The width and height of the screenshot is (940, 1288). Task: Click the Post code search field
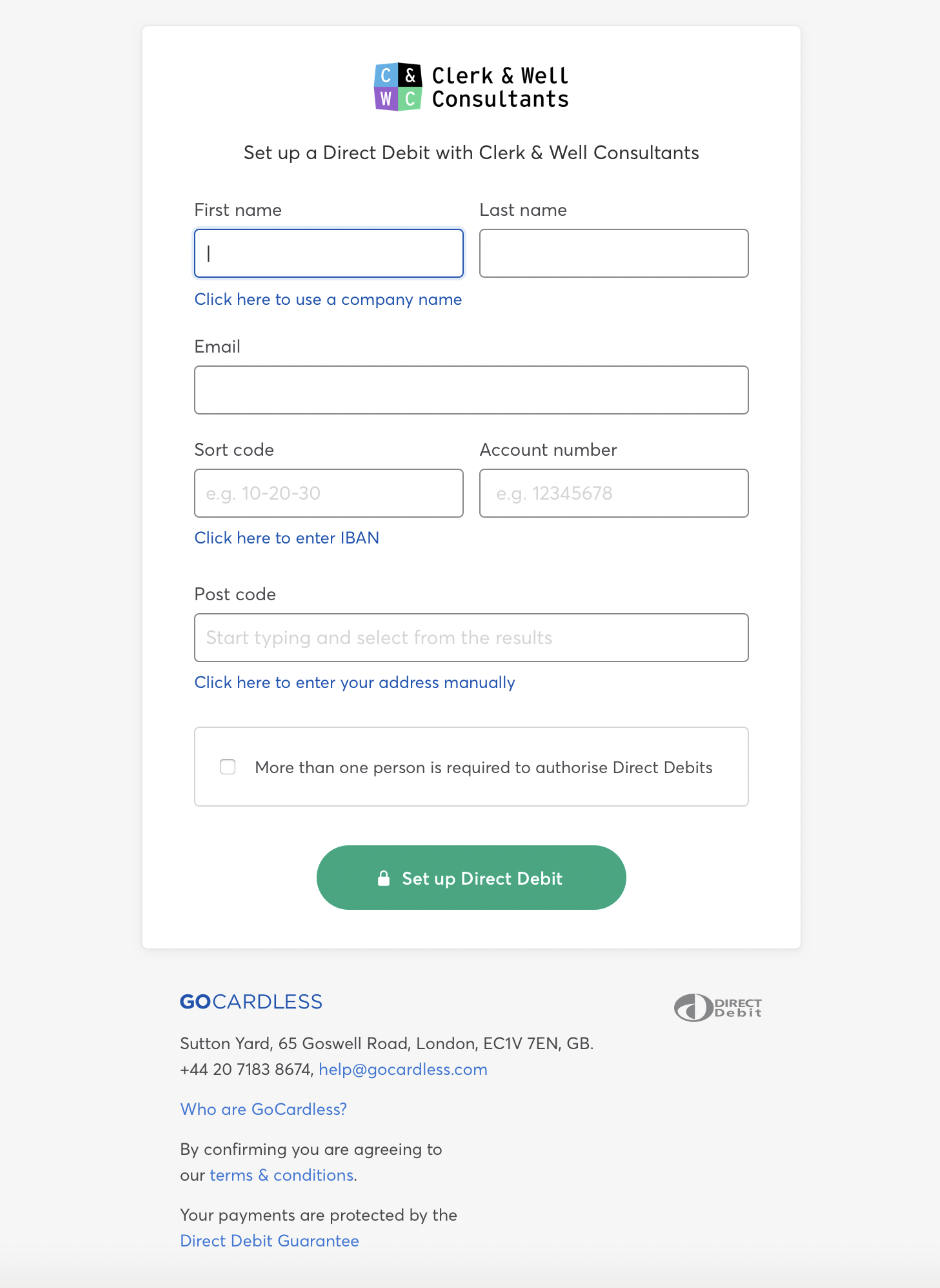471,637
